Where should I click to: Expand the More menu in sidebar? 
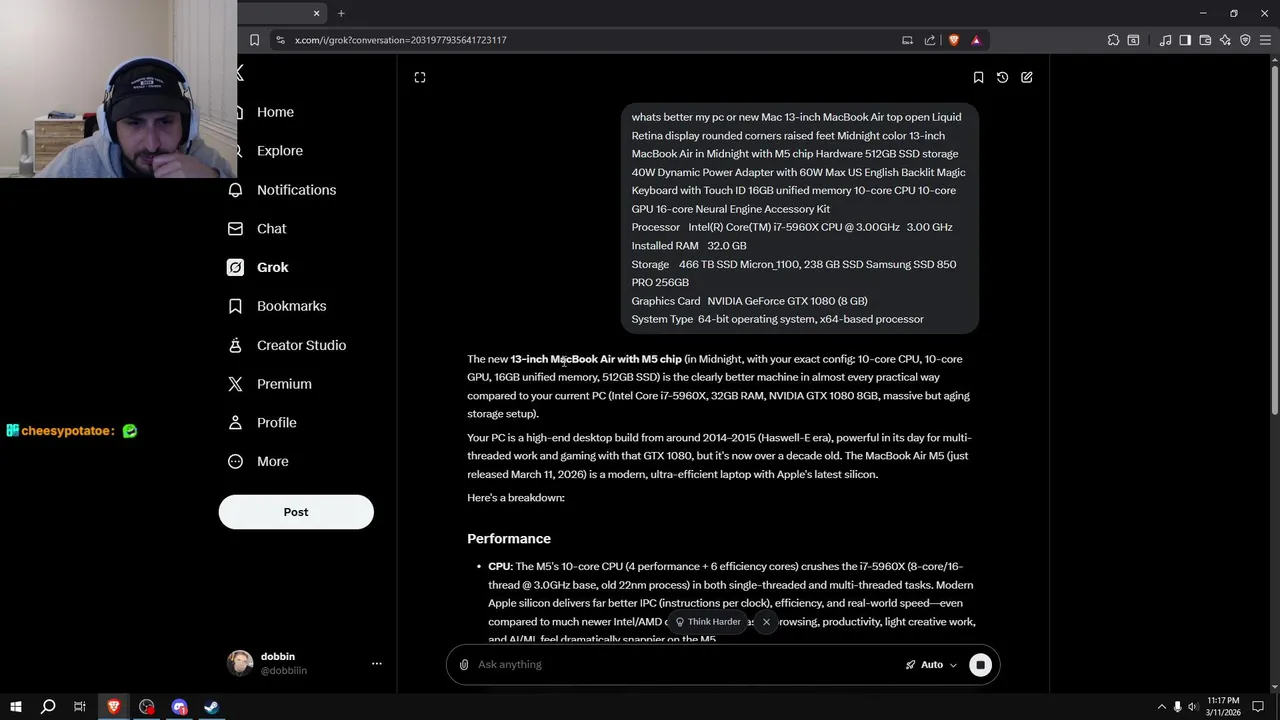point(272,462)
